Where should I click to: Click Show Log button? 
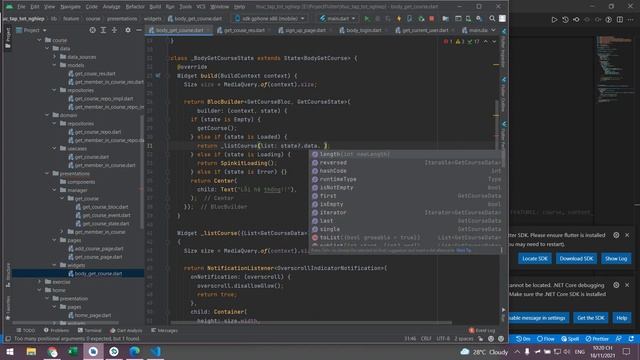616,258
